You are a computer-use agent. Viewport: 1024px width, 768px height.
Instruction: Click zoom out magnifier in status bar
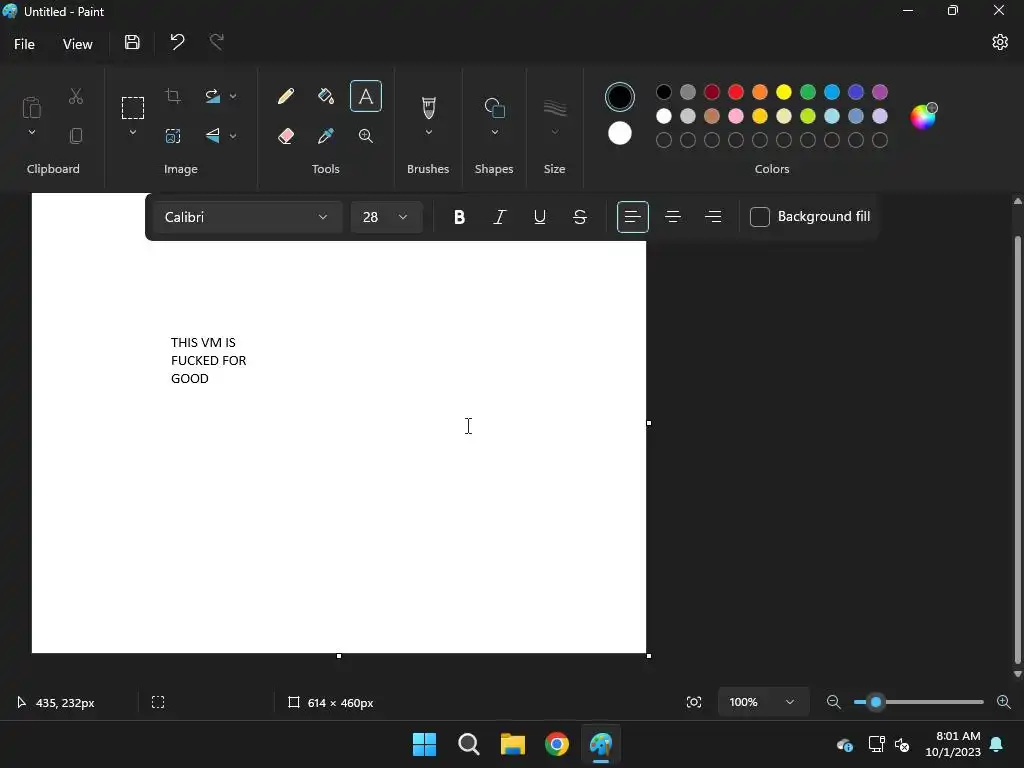(833, 702)
